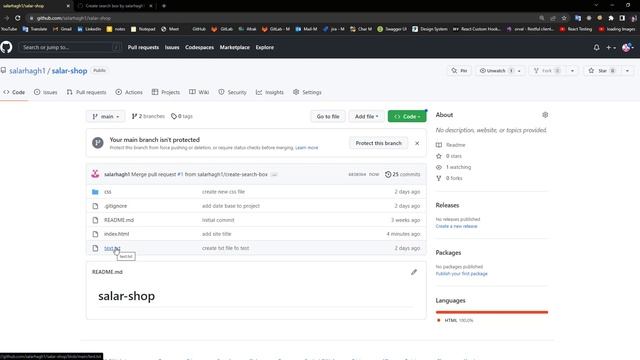Switch to the Settings tab
The width and height of the screenshot is (640, 360).
307,92
